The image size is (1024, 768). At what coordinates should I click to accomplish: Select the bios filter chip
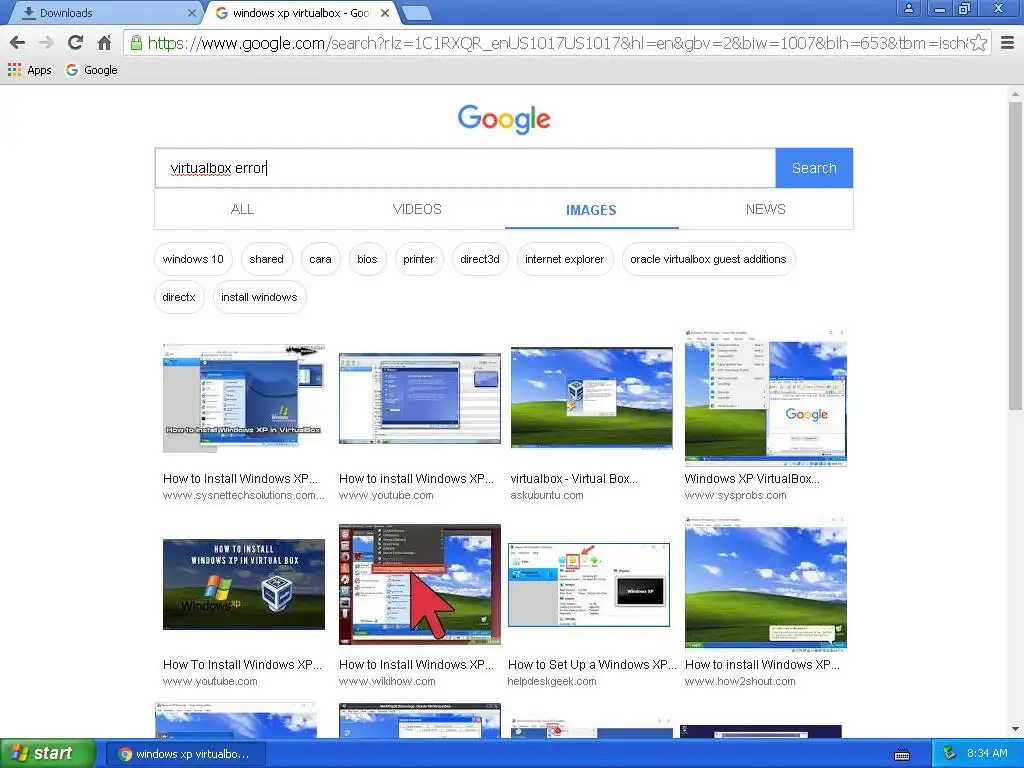pos(367,259)
